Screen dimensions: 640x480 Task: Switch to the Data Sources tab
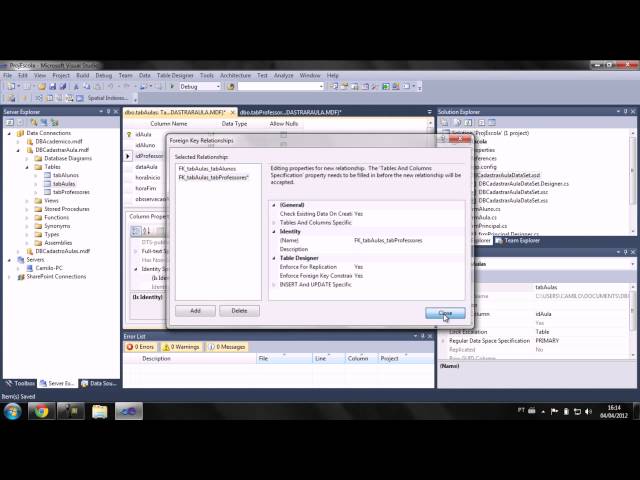pos(99,383)
